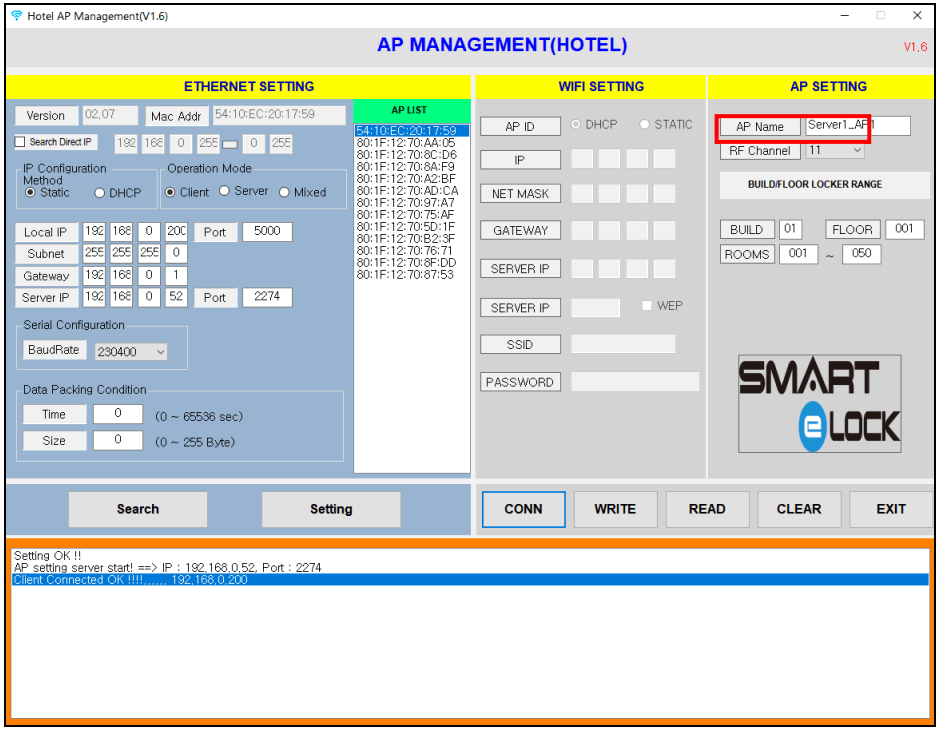This screenshot has width=940, height=731.
Task: Click the READ button
Action: click(x=707, y=509)
